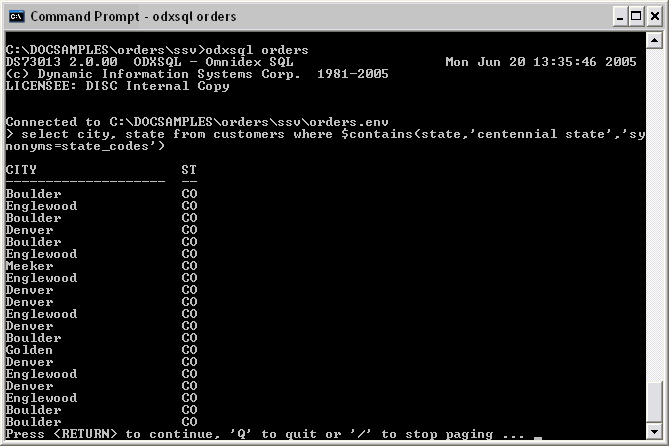Click the vertical scrollbar thumb

654,402
